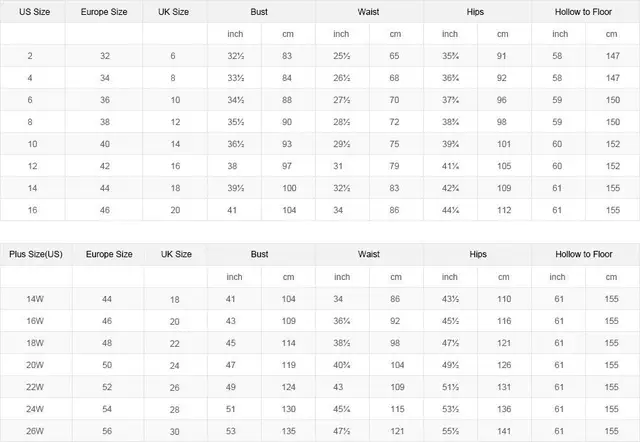Click the Hollow to Floor header in top table
The width and height of the screenshot is (640, 442).
click(x=583, y=12)
